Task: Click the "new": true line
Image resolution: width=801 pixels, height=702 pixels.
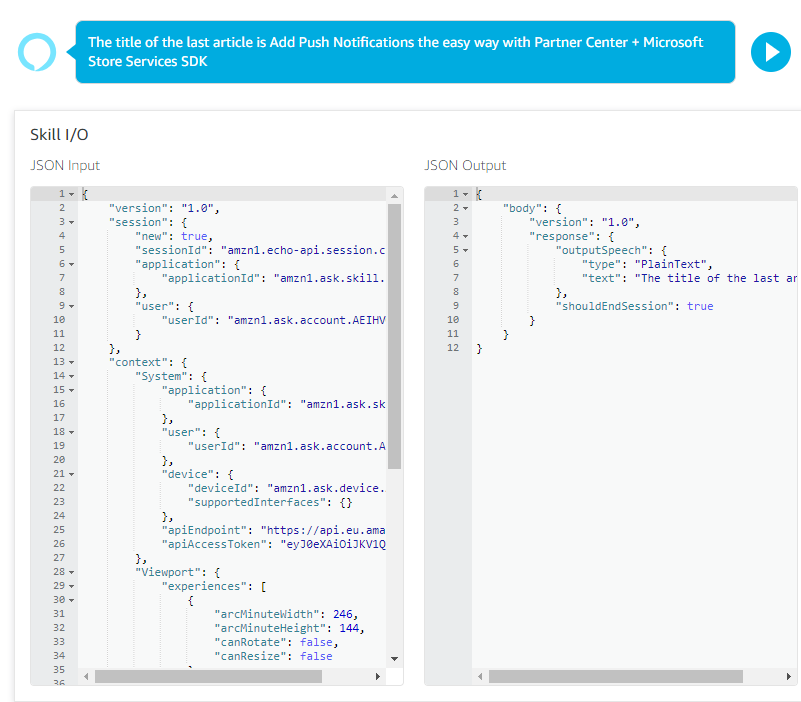Action: (174, 236)
